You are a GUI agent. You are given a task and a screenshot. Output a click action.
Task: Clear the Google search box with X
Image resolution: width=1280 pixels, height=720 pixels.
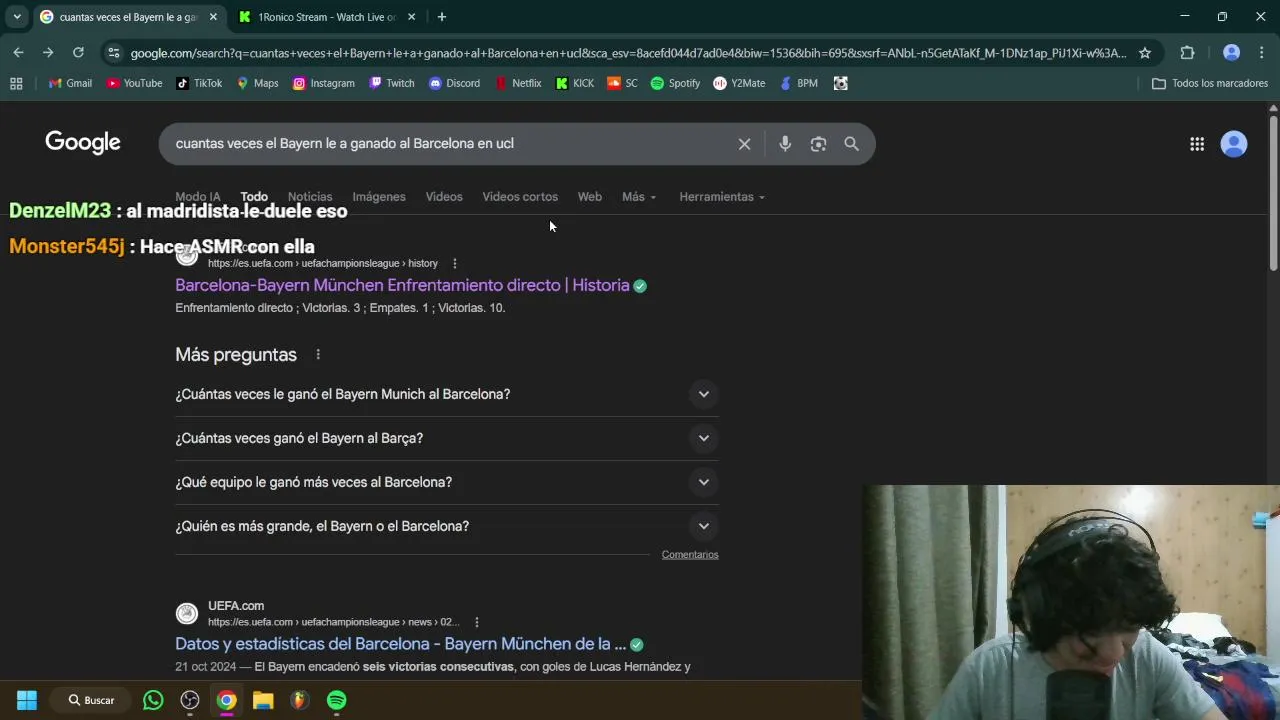pyautogui.click(x=744, y=144)
